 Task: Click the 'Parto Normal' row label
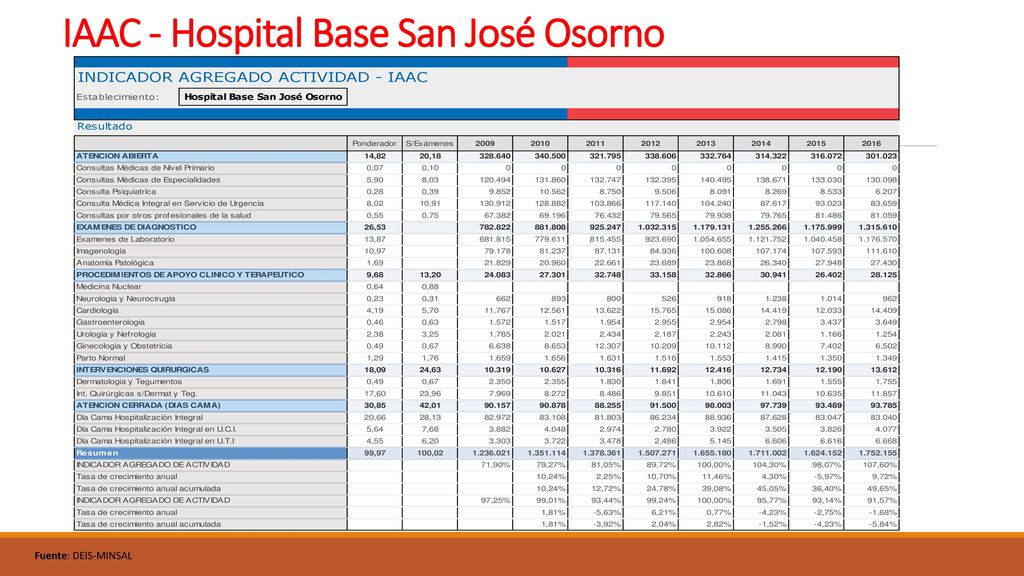(101, 358)
